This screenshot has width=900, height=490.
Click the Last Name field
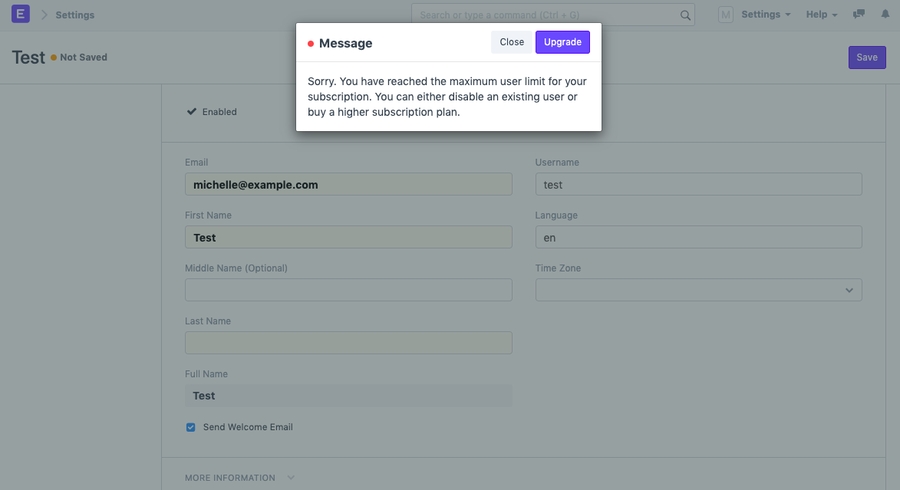click(x=348, y=343)
